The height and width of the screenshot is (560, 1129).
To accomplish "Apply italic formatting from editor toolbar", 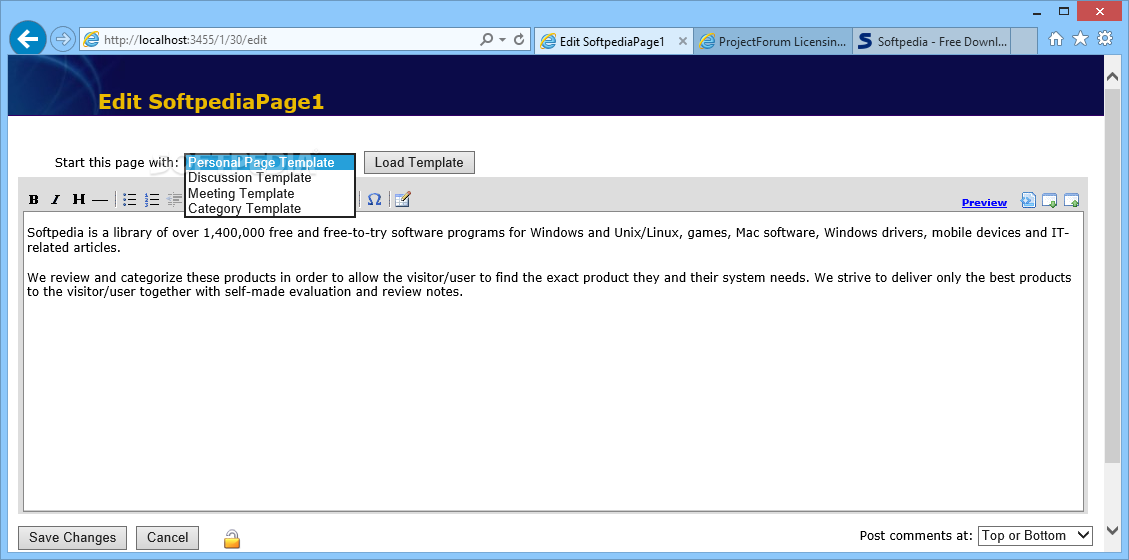I will click(x=55, y=200).
